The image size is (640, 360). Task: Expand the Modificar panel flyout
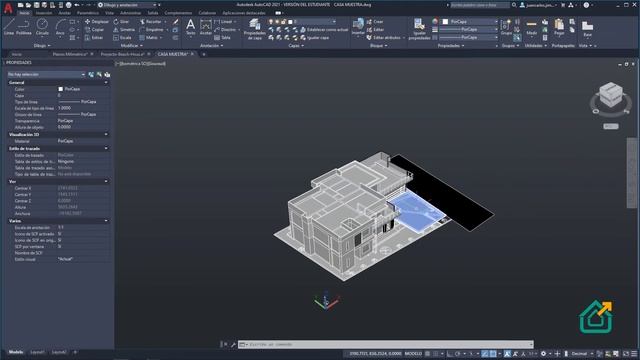(132, 46)
